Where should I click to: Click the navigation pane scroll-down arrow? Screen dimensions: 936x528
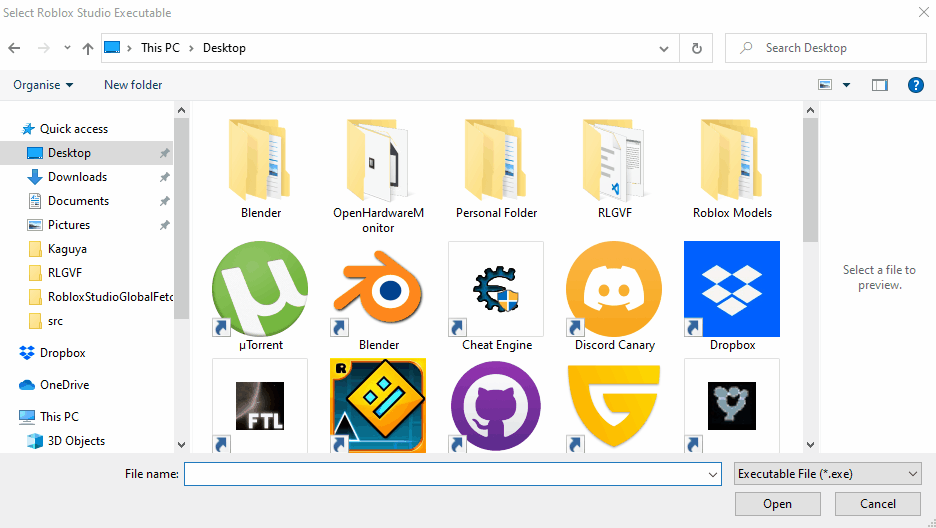click(181, 444)
